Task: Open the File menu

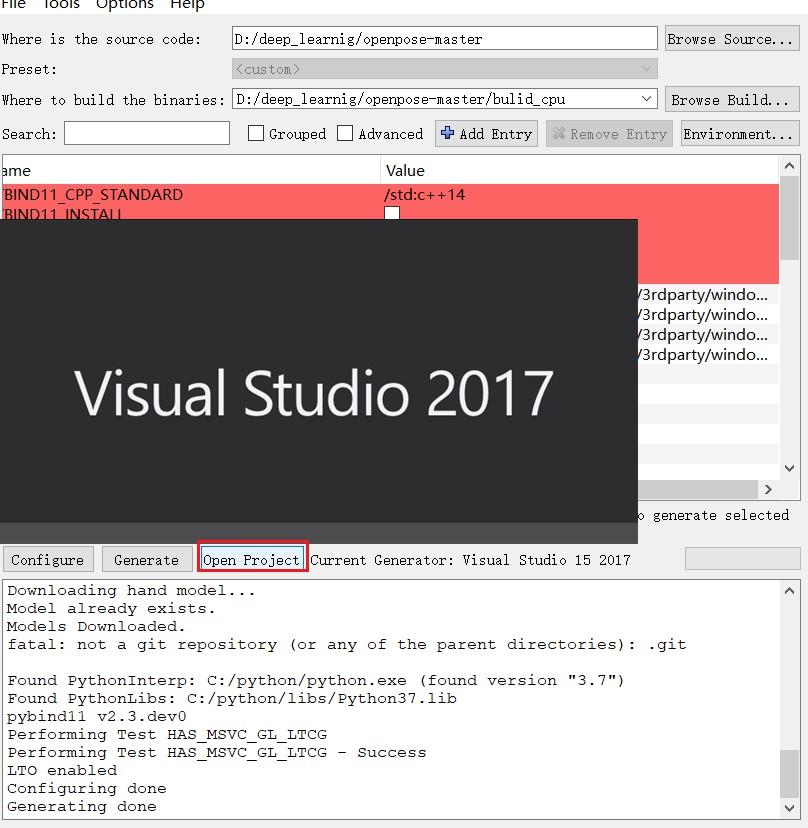Action: coord(14,6)
